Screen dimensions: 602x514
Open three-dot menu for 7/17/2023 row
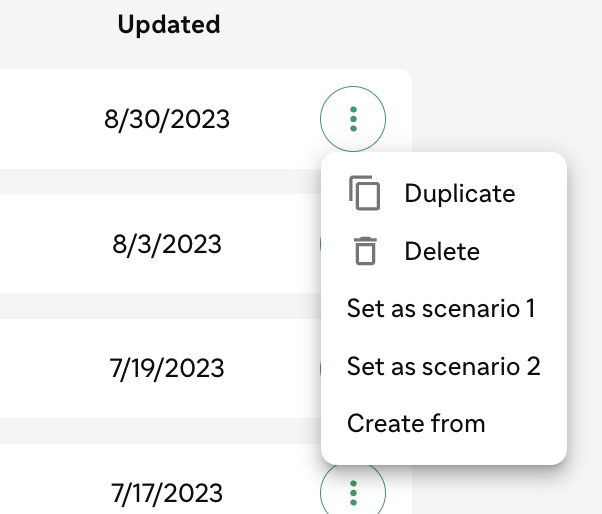point(353,490)
